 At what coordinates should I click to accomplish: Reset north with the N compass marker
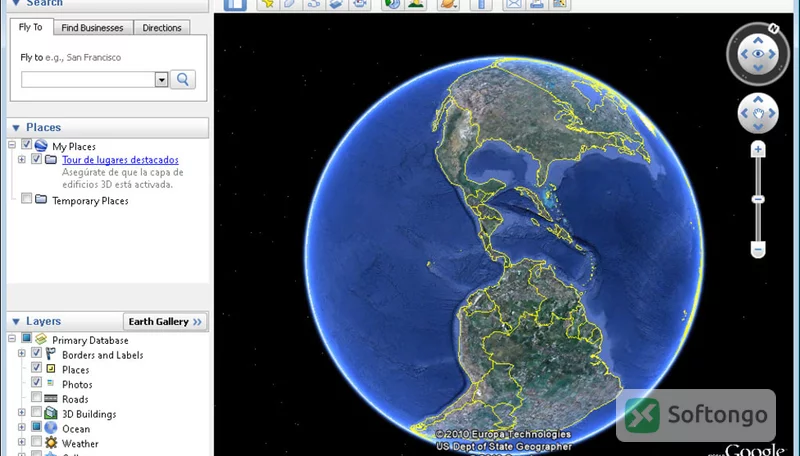point(773,29)
